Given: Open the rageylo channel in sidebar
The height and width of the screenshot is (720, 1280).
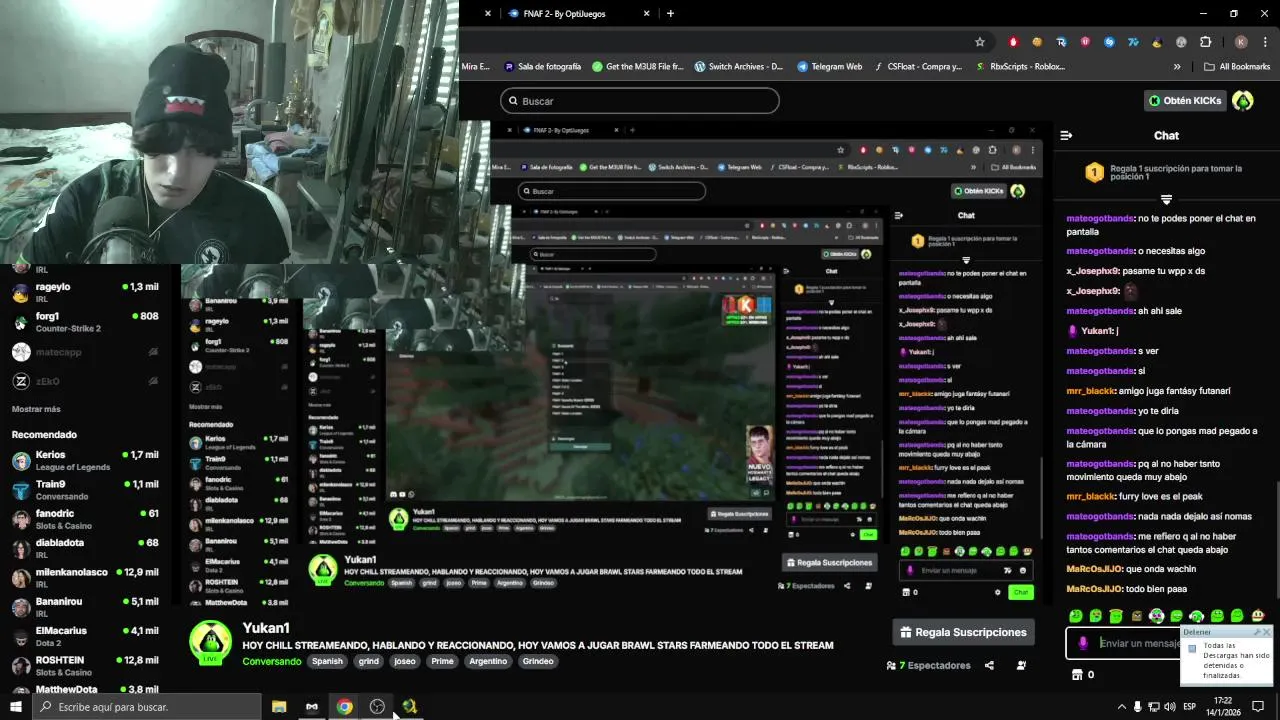Looking at the screenshot, I should (85, 292).
